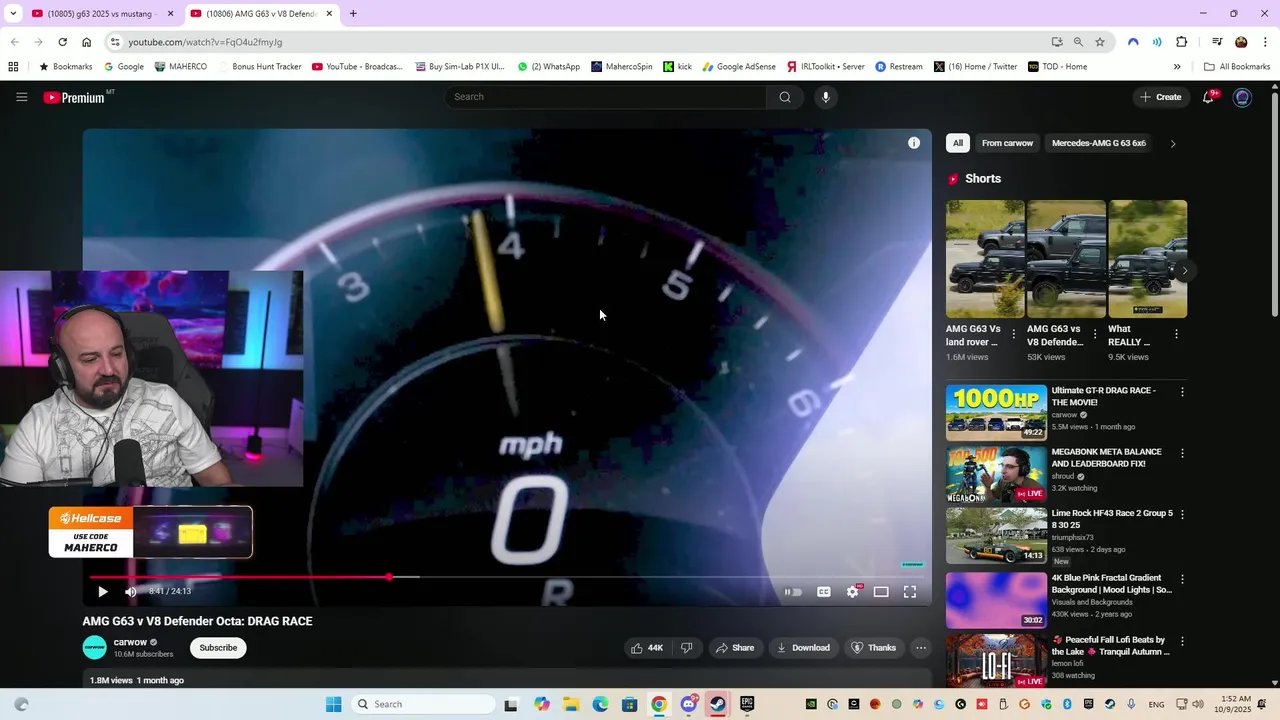Open Steam from taskbar
The width and height of the screenshot is (1280, 720).
tap(718, 704)
